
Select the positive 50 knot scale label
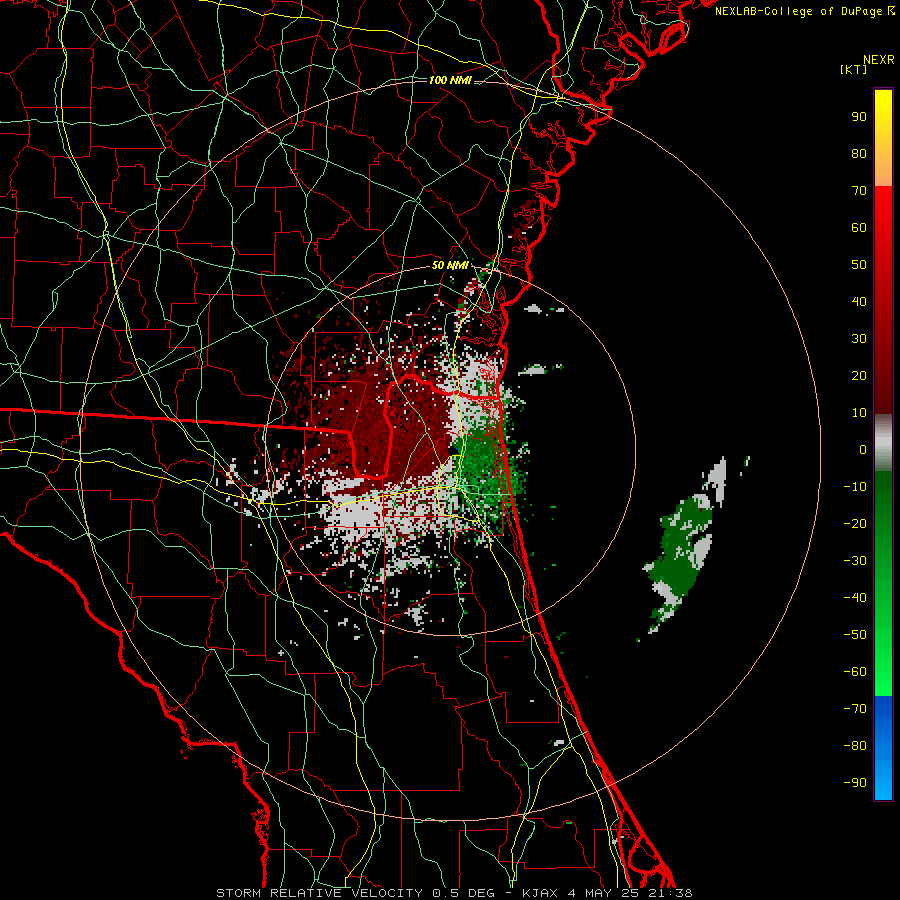click(859, 265)
